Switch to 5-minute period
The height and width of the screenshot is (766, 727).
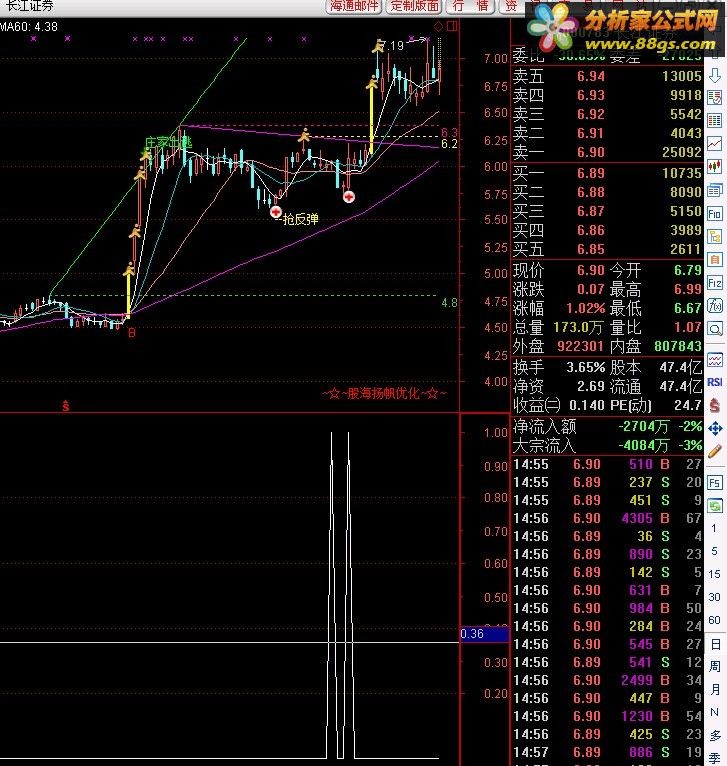[x=714, y=551]
